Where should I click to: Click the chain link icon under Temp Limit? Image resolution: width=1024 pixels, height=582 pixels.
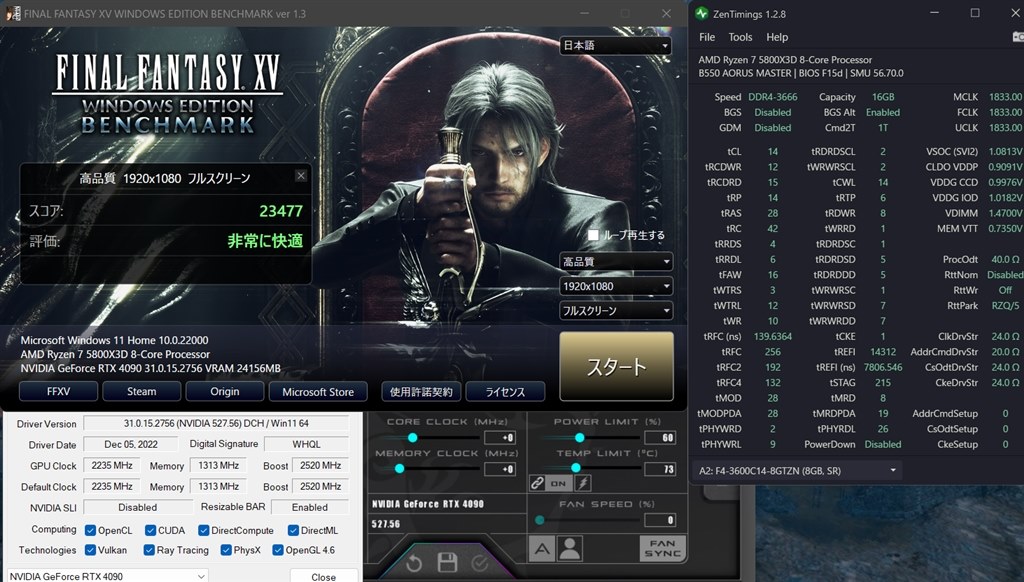point(537,483)
